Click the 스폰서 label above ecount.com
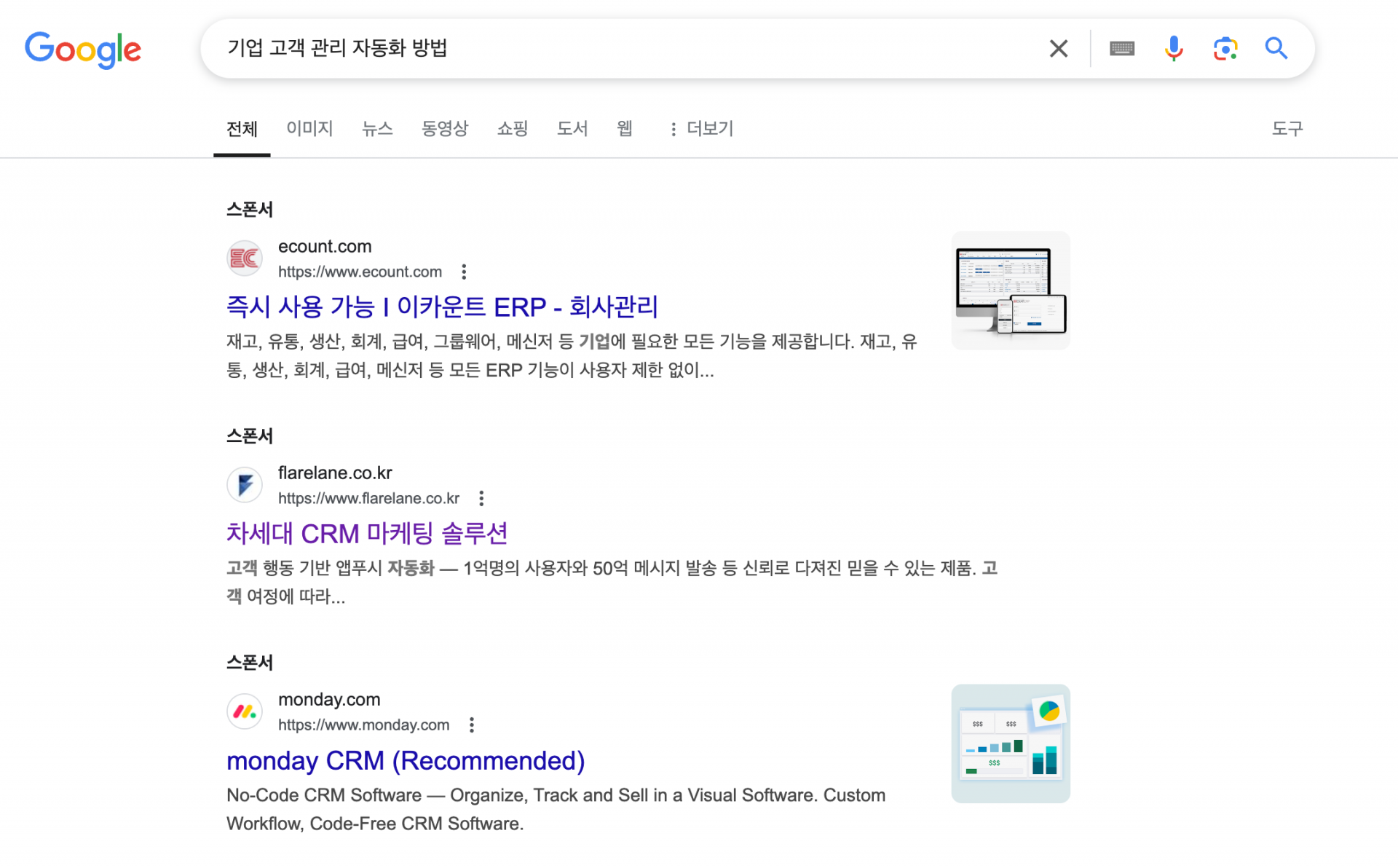The width and height of the screenshot is (1398, 868). pos(250,210)
